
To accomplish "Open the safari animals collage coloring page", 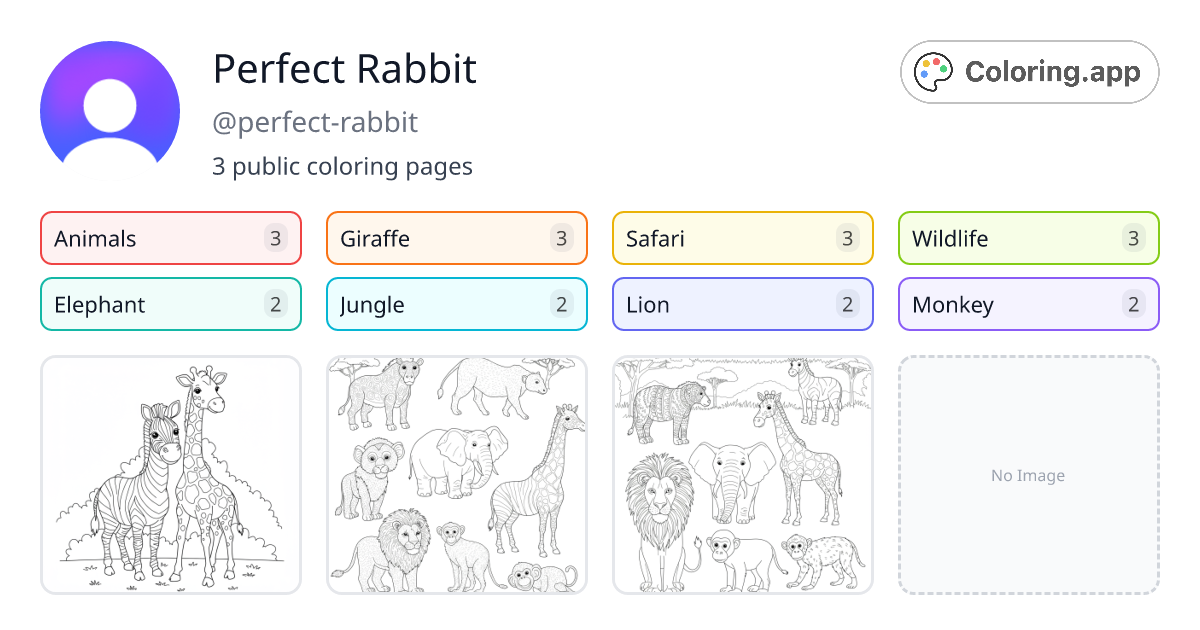I will pyautogui.click(x=456, y=475).
